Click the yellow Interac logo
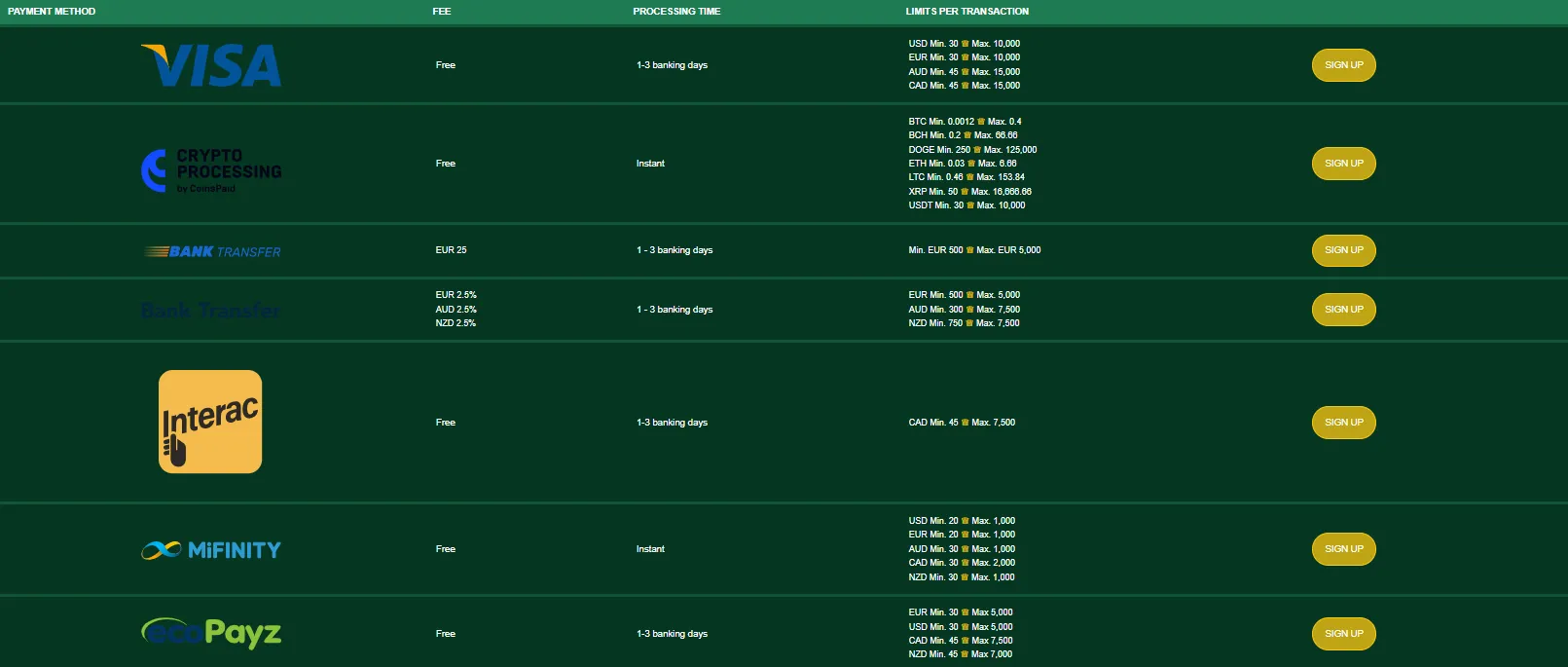The width and height of the screenshot is (1568, 667). (x=210, y=422)
